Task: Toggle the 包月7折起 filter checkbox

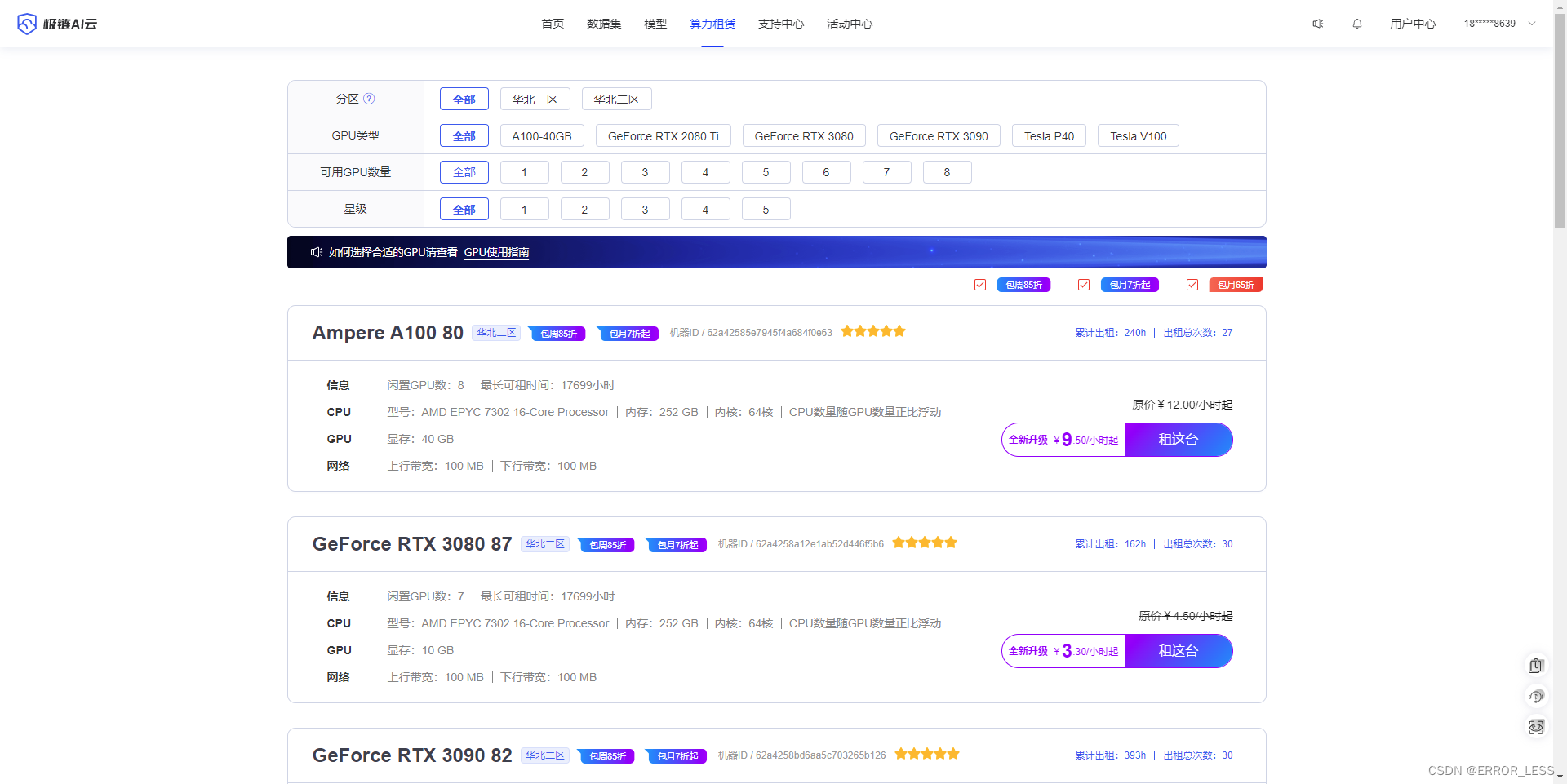Action: coord(1084,285)
